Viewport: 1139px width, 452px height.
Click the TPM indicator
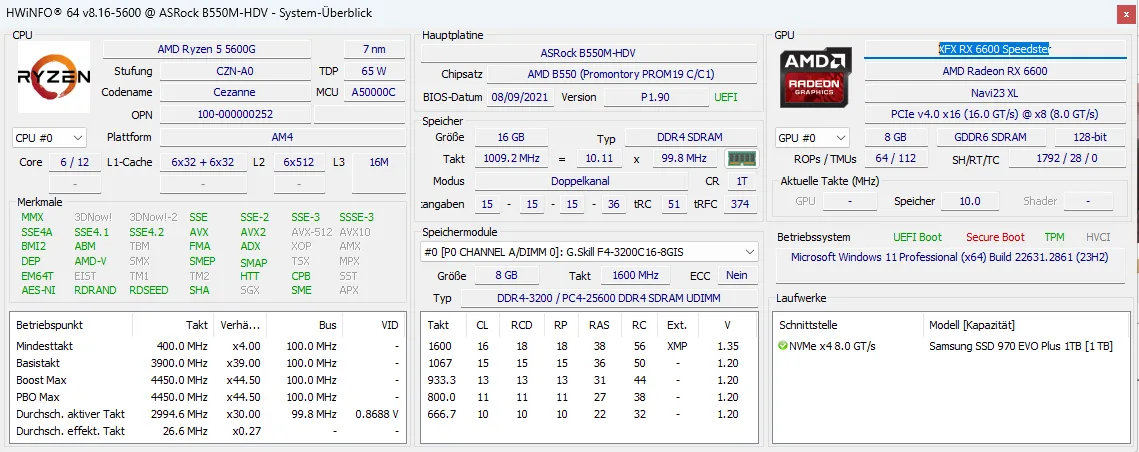tap(1054, 237)
